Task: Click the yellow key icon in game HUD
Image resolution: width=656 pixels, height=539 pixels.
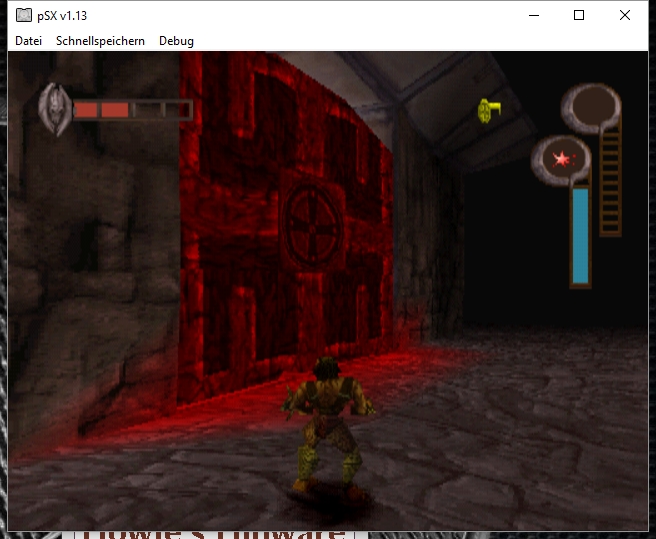Action: 489,111
